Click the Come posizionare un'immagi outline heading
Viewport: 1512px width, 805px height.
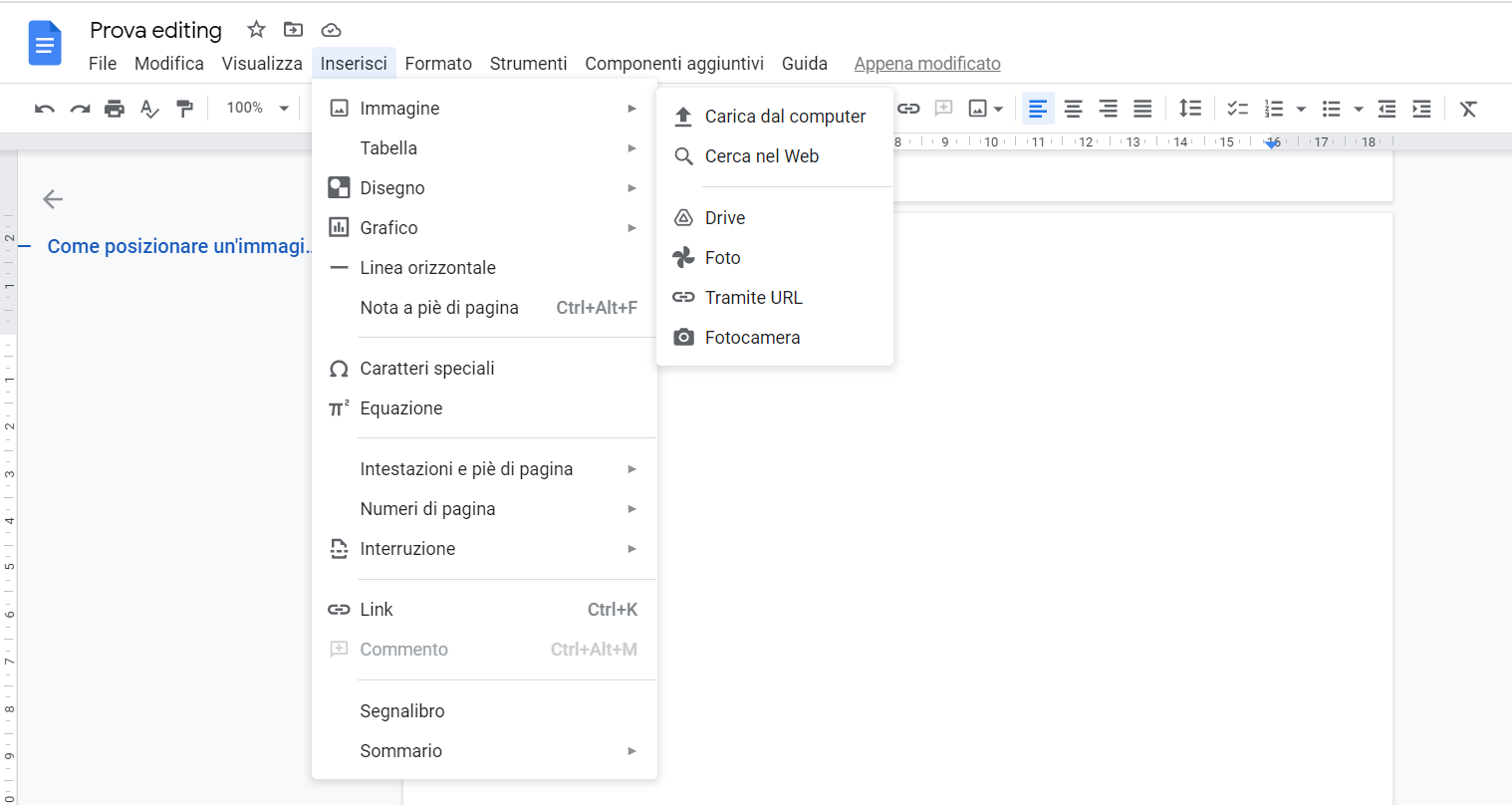click(x=177, y=246)
